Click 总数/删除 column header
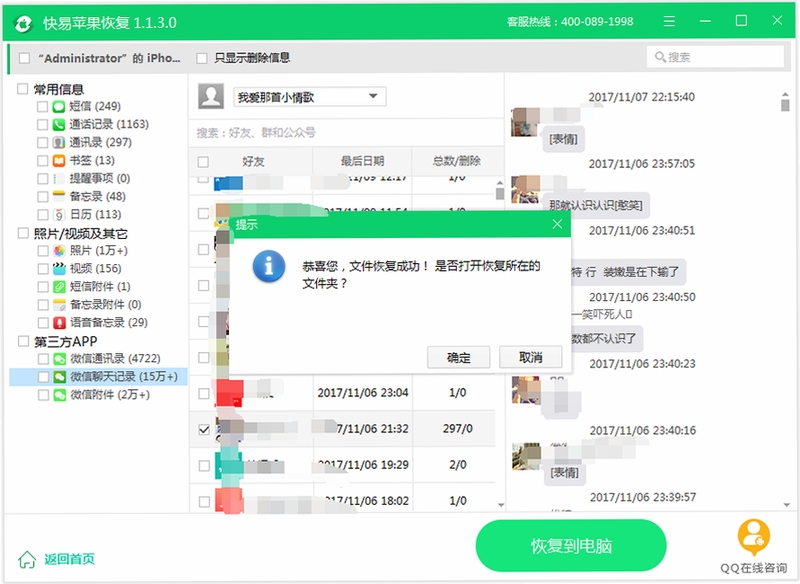Viewport: 800px width, 584px height. point(456,161)
